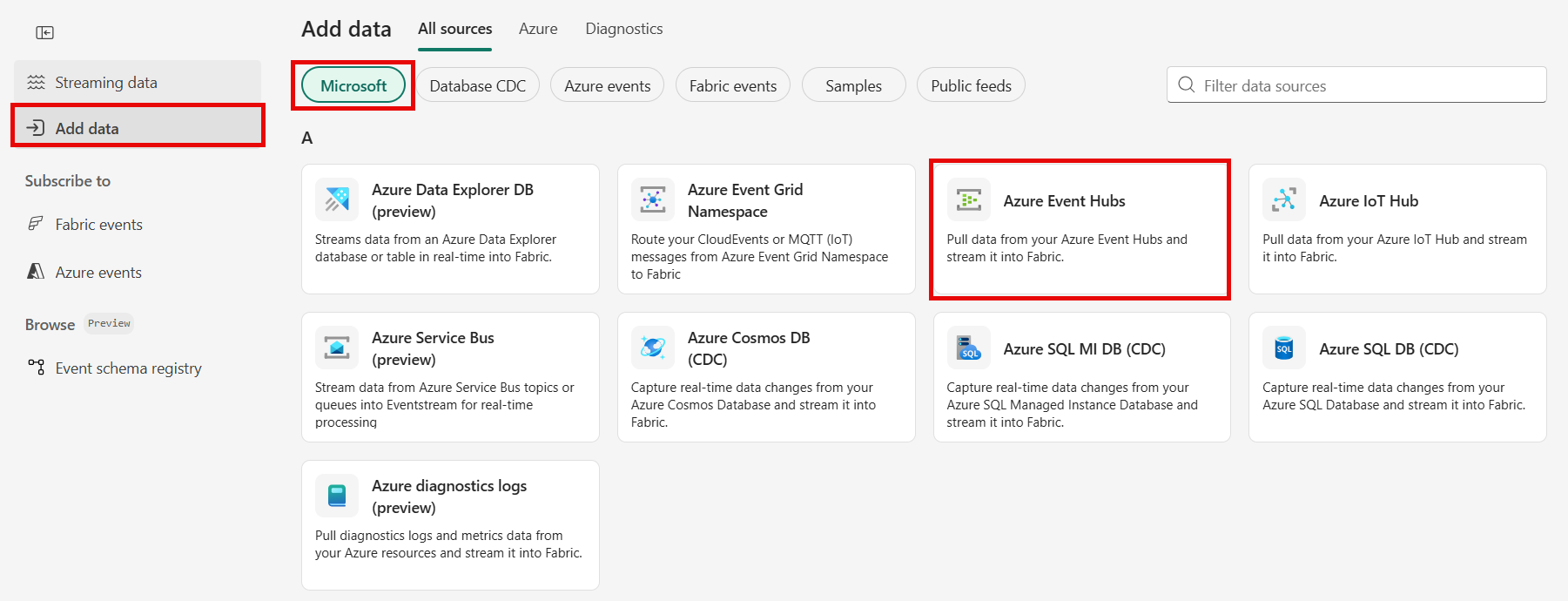Click the Azure diagnostics logs icon
This screenshot has height=601, width=1568.
point(337,496)
